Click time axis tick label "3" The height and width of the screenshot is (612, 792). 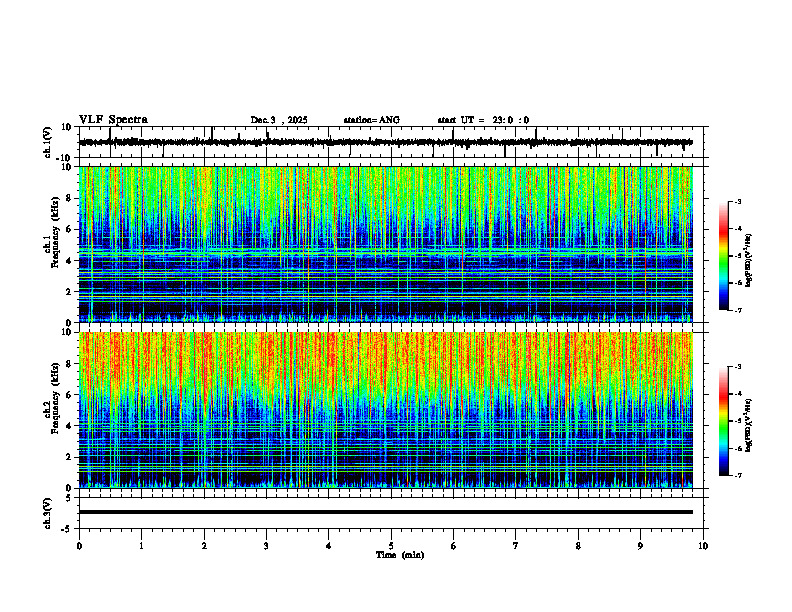click(x=266, y=546)
